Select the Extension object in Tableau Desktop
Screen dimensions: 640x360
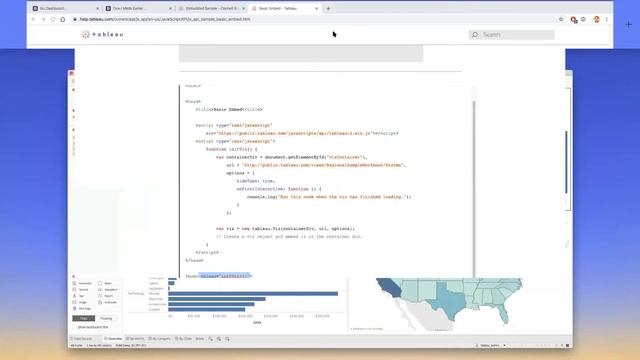(107, 302)
